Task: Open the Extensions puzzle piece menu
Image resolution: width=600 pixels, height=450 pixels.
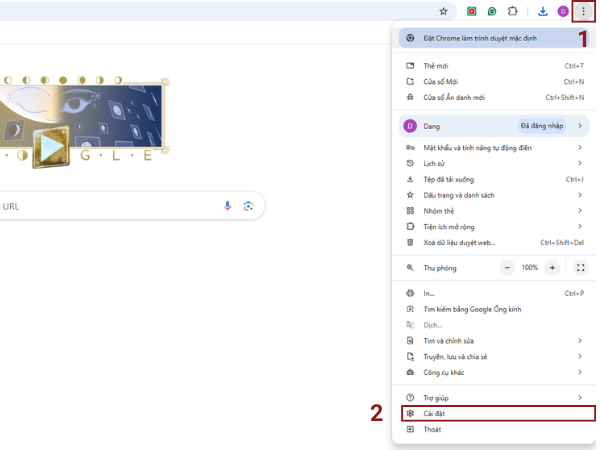Action: click(512, 11)
